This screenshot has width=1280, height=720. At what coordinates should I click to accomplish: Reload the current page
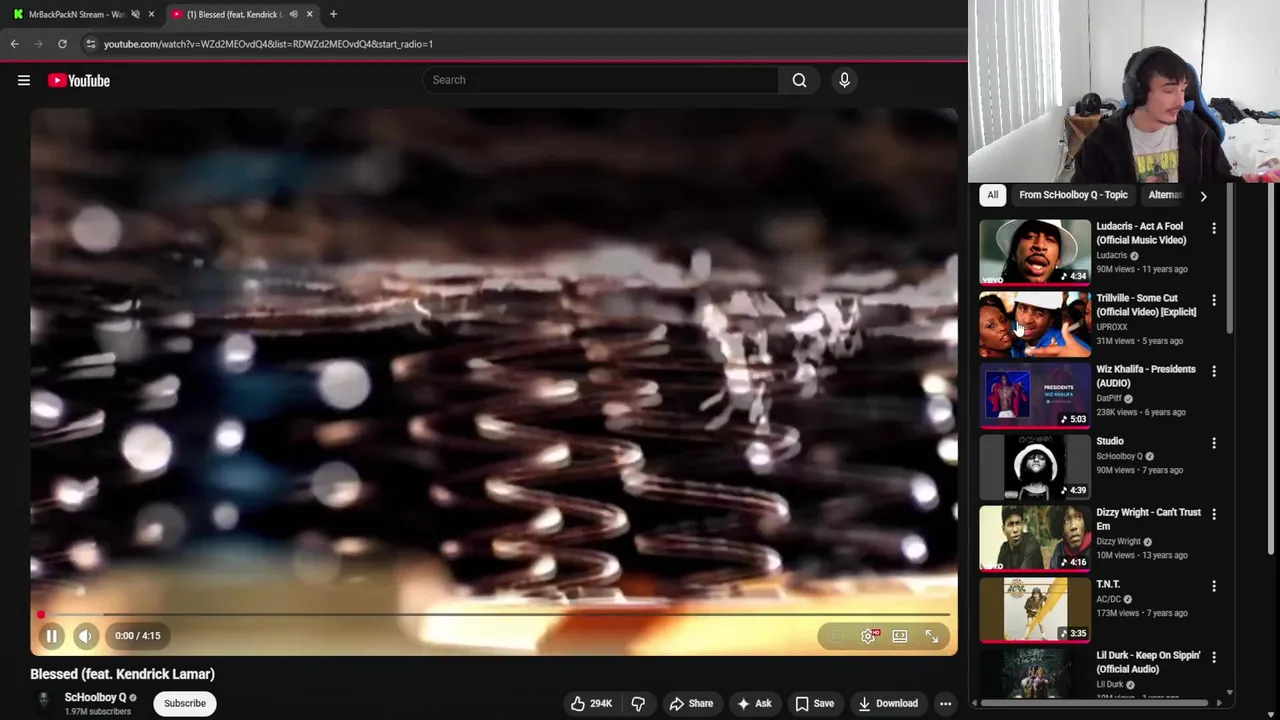click(62, 44)
